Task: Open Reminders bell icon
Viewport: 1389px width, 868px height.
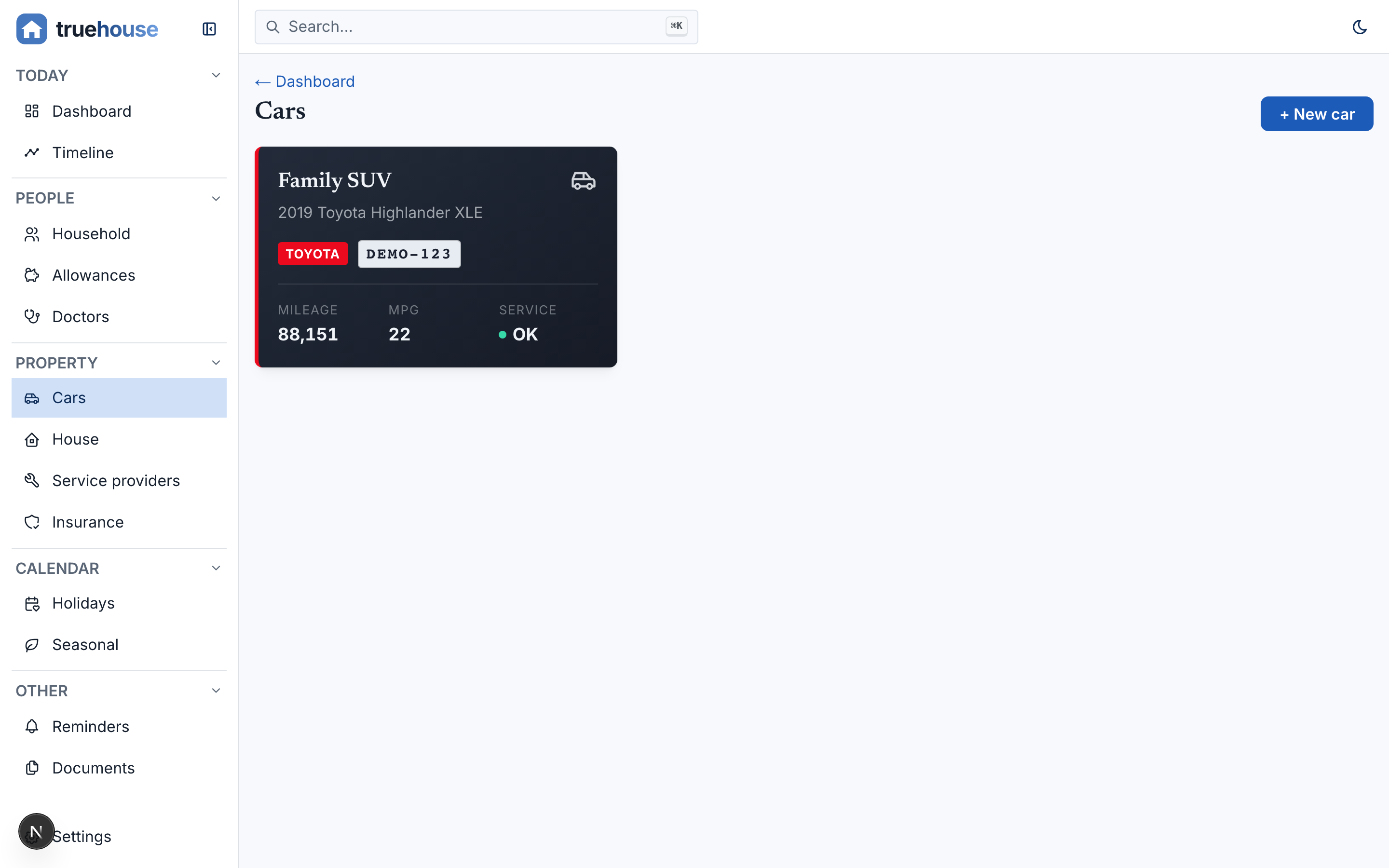Action: click(32, 726)
